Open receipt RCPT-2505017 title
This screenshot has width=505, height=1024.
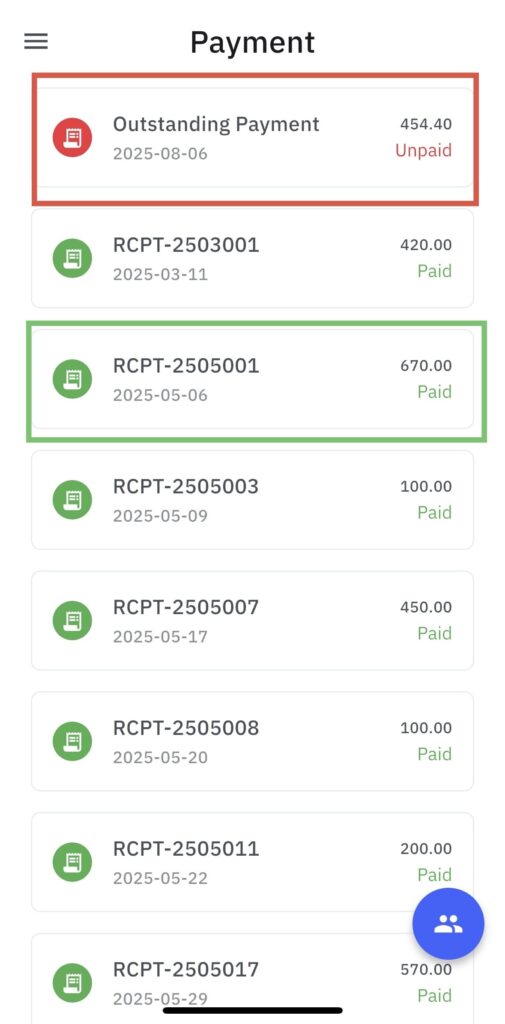coord(186,970)
